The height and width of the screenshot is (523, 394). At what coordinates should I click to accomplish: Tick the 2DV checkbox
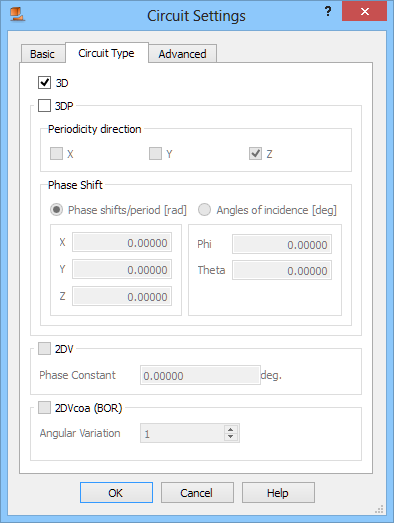pos(44,349)
